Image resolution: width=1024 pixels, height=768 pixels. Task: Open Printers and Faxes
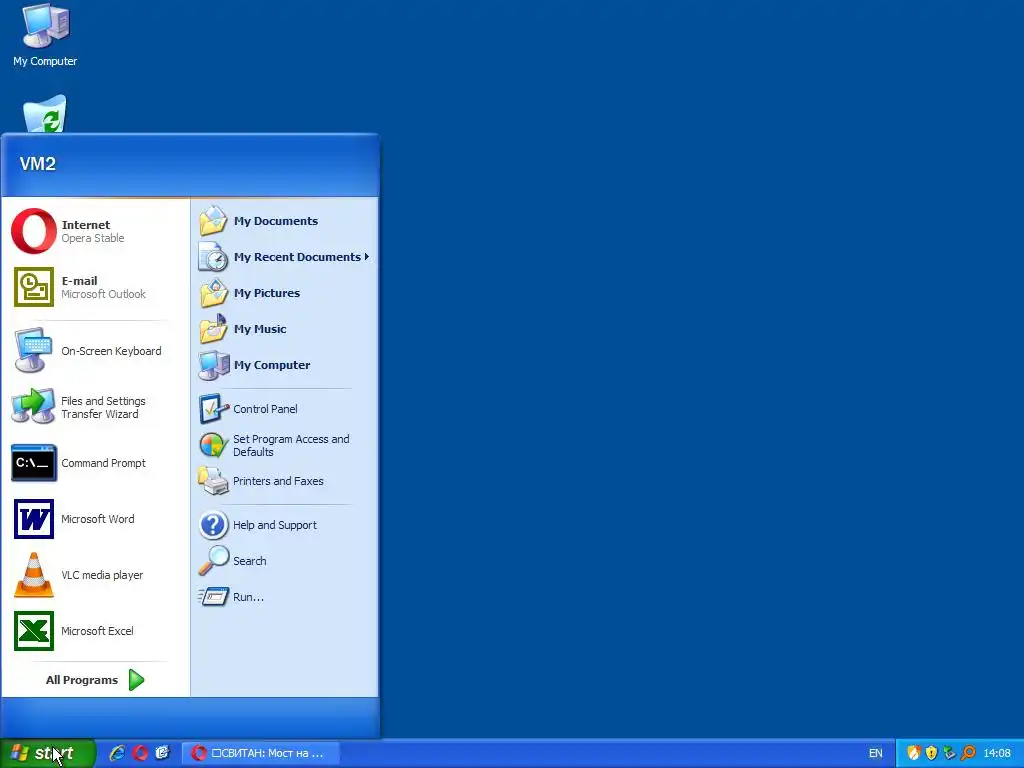click(285, 481)
